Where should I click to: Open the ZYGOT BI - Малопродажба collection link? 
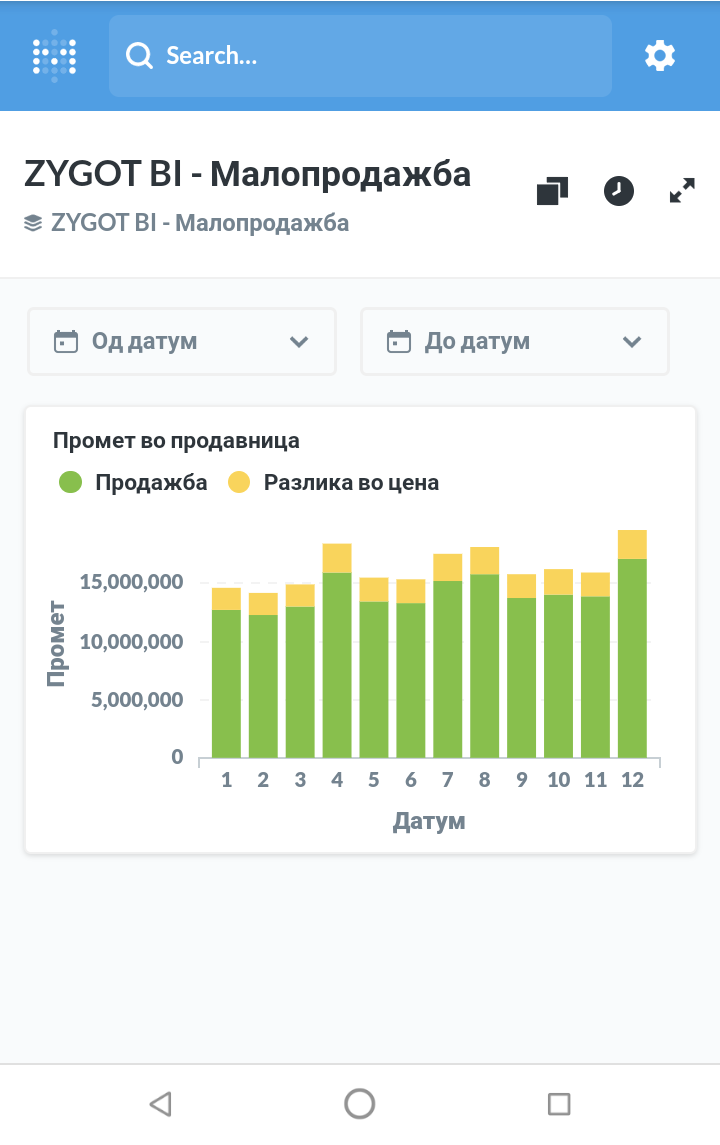[199, 222]
